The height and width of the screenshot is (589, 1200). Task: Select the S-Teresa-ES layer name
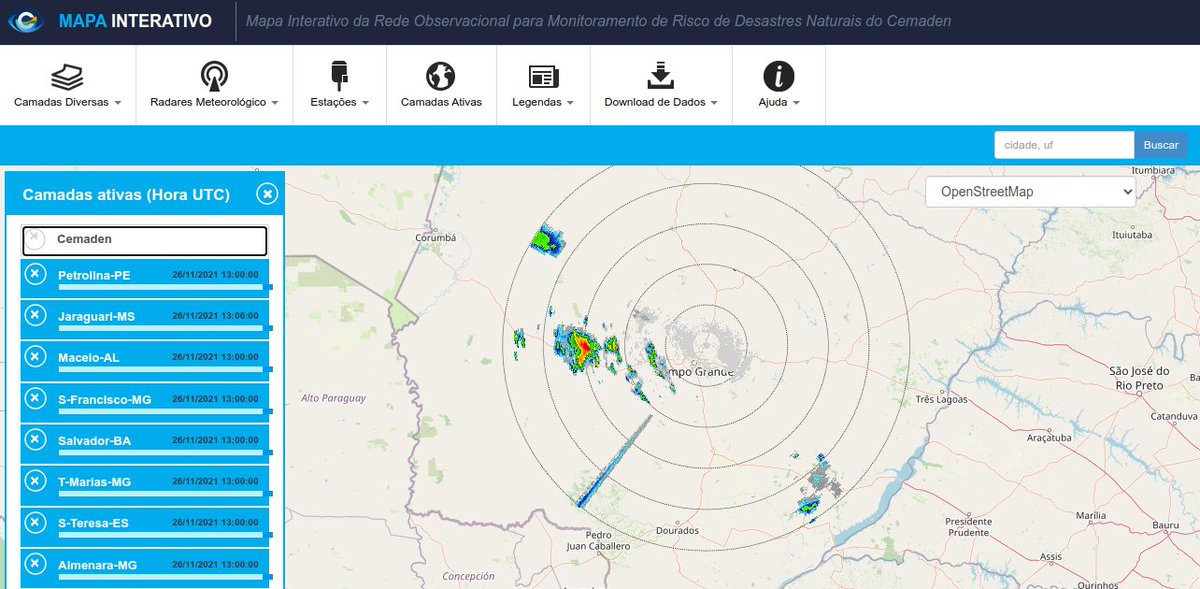93,524
